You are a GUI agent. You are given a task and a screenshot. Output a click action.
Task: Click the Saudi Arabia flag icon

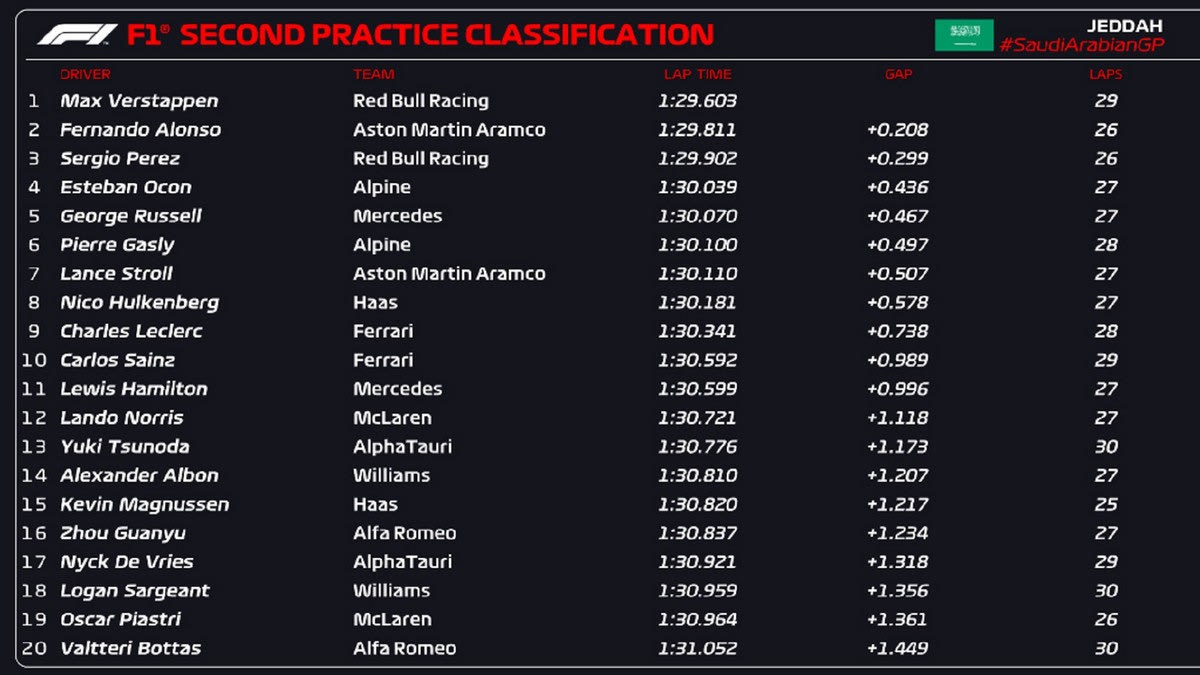[x=964, y=35]
